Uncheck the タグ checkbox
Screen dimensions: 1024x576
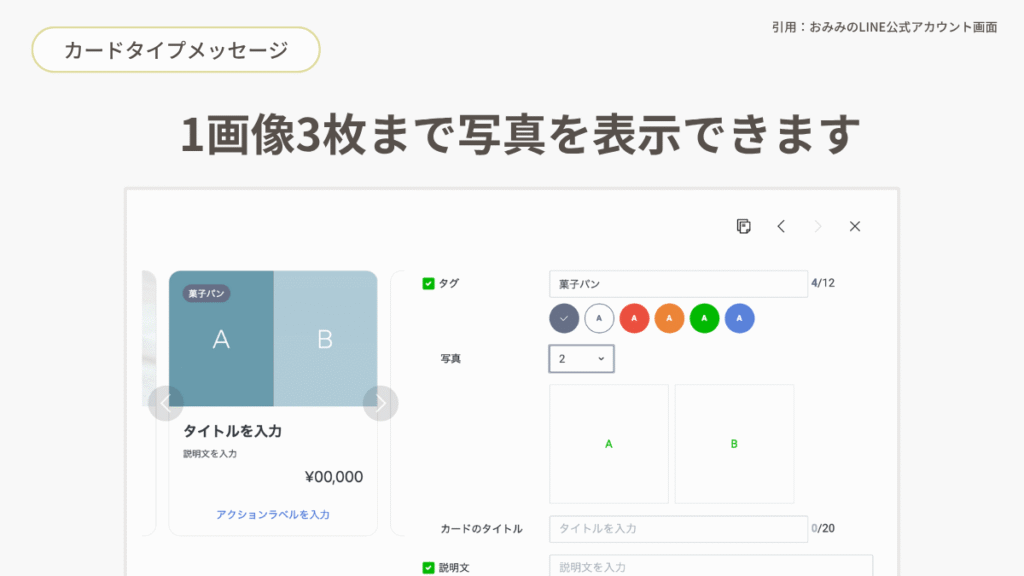tap(428, 284)
